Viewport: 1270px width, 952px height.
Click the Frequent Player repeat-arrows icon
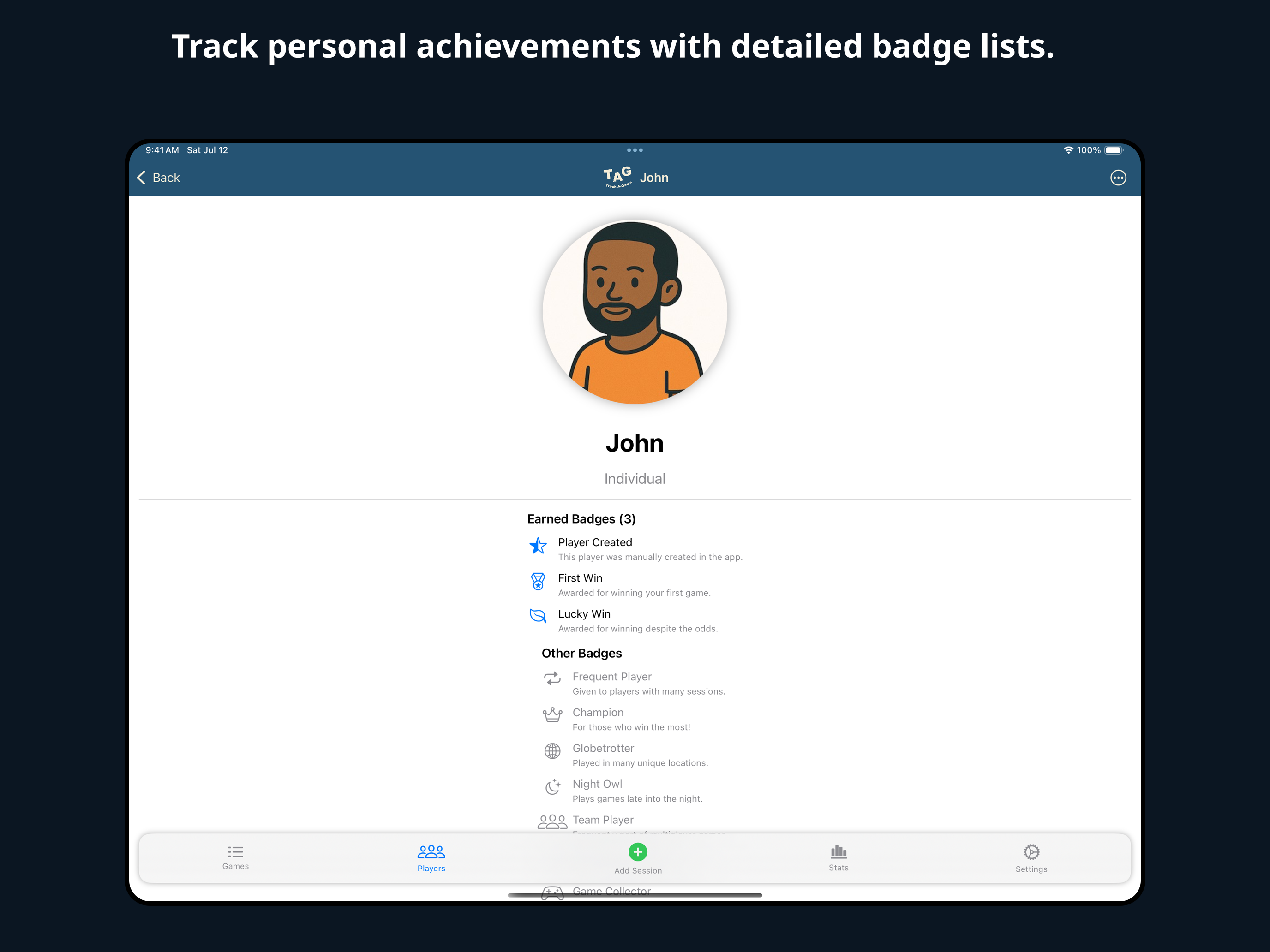tap(552, 679)
